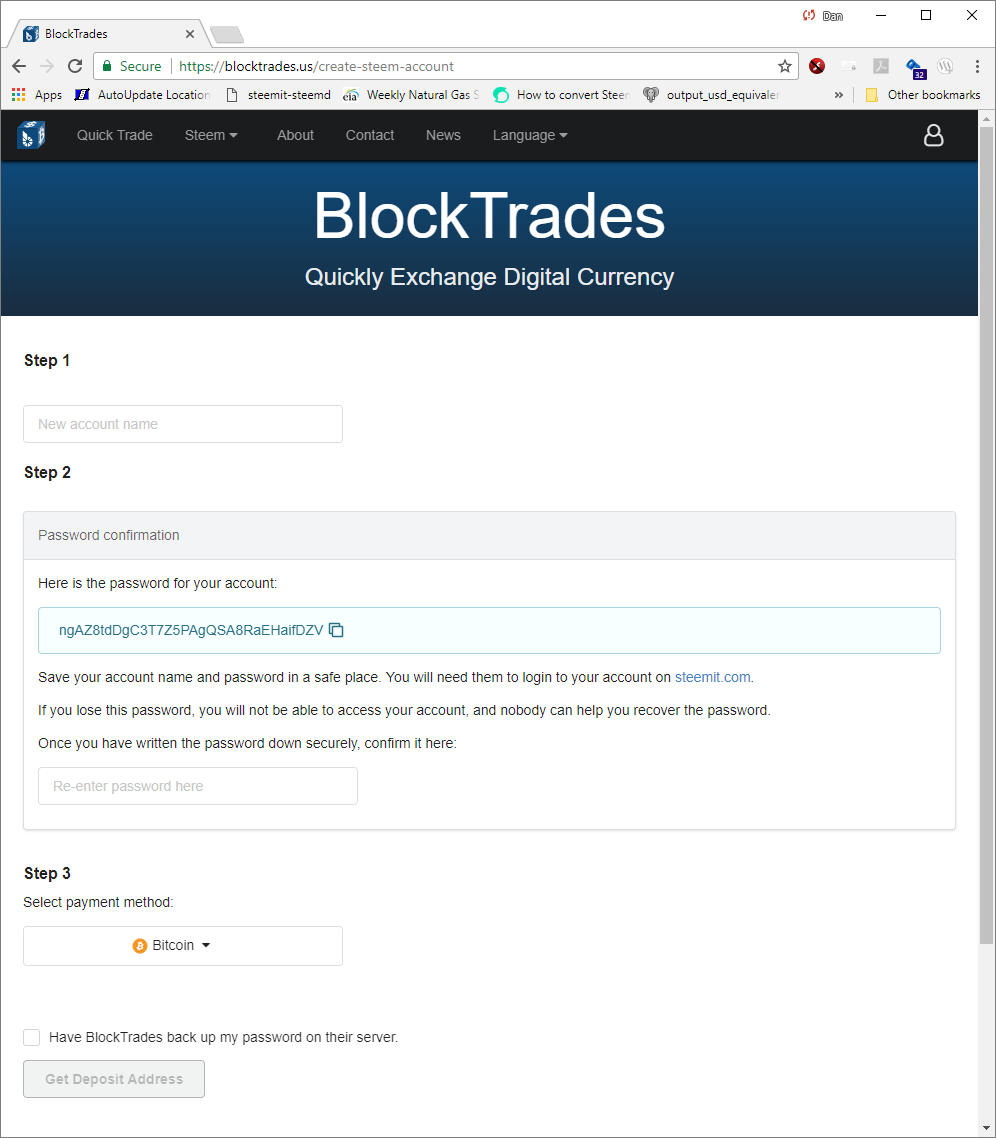
Task: Click Quickly Exchange Digital Currency subtitle
Action: click(489, 277)
